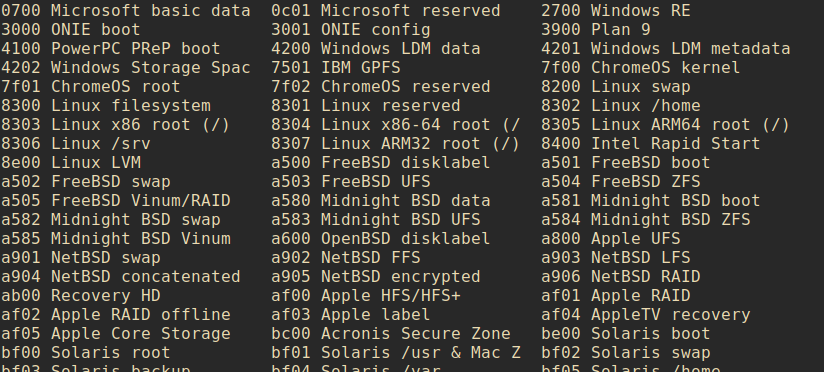824x372 pixels.
Task: Click the bf00 Solaris root entry
Action: pyautogui.click(x=86, y=352)
